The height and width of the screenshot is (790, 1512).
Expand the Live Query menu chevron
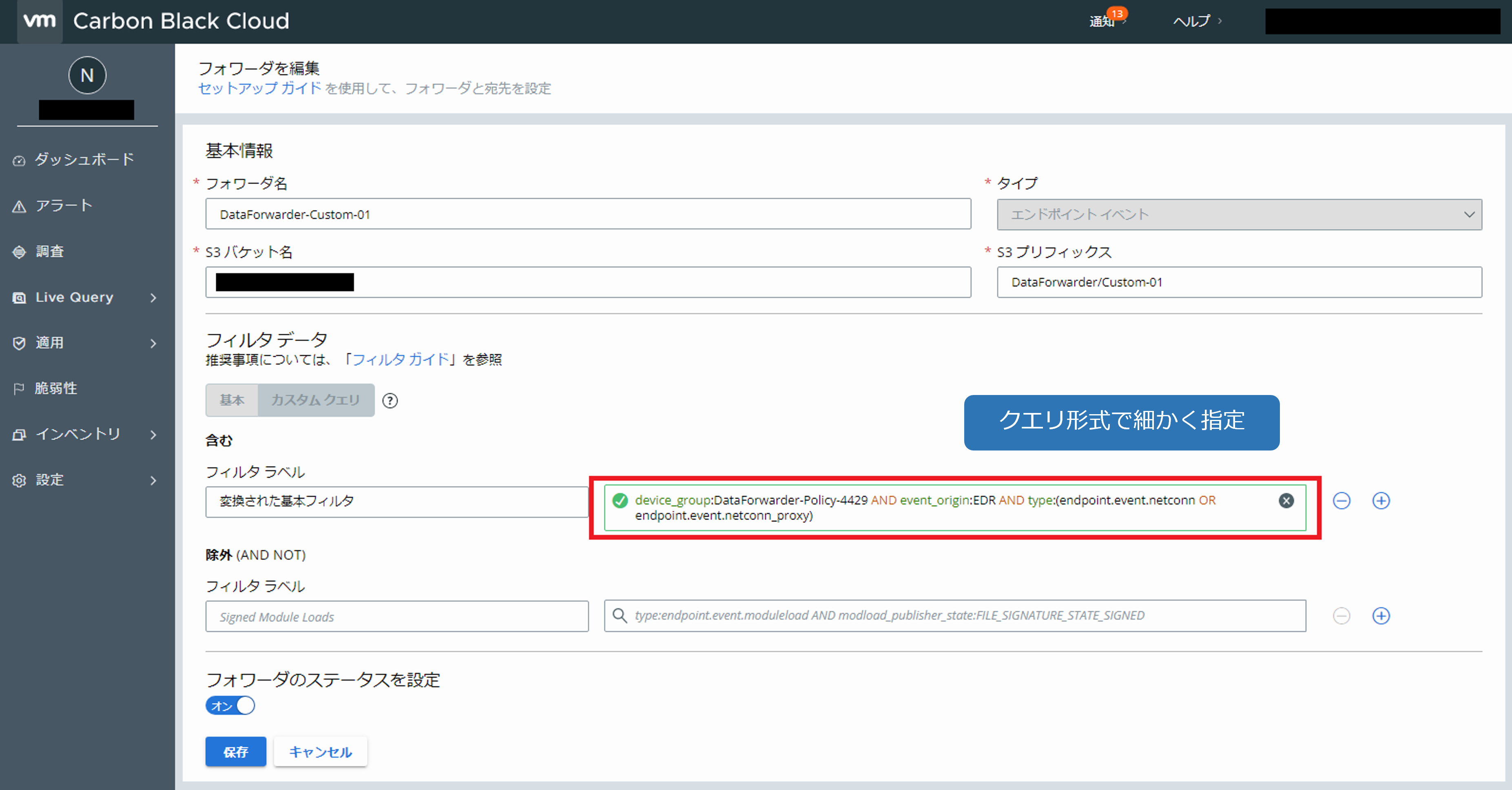(154, 298)
